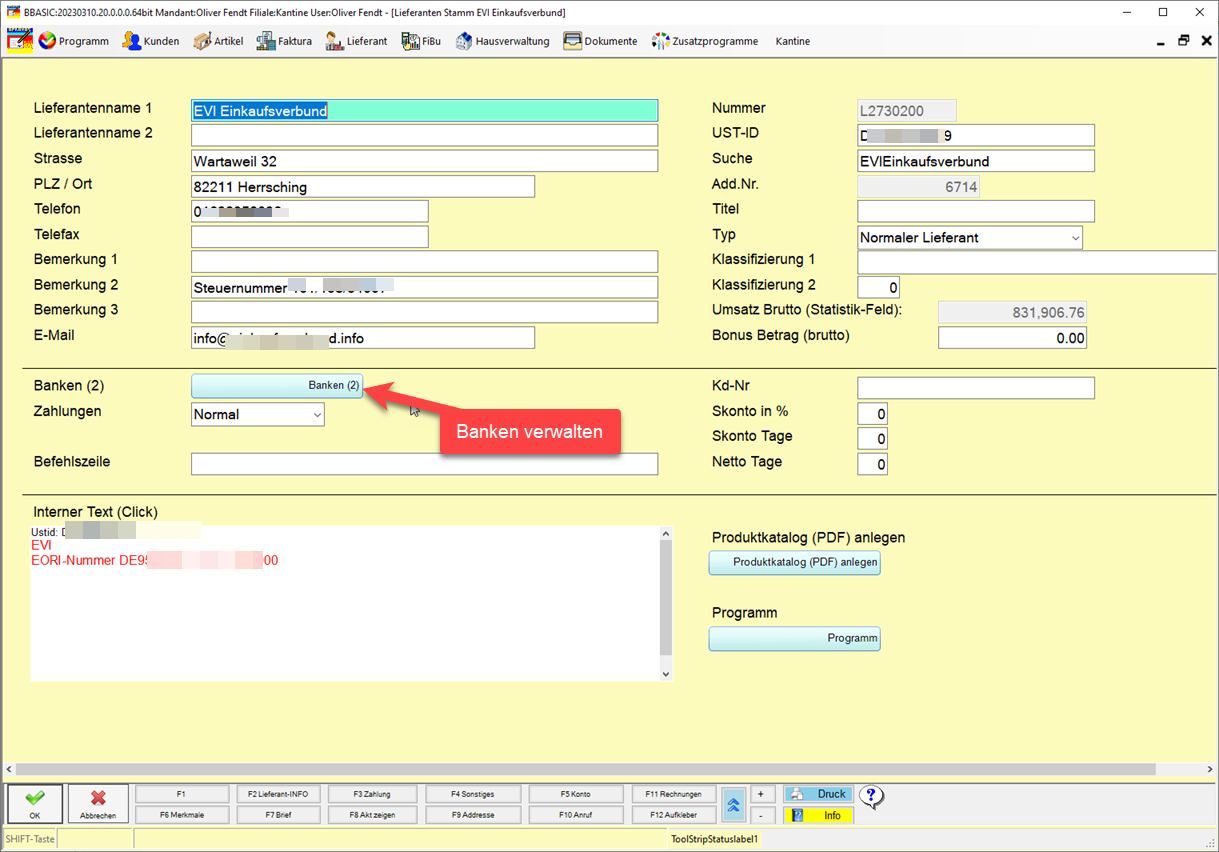This screenshot has width=1219, height=852.
Task: Close the inner Lieferanten Stamm window
Action: click(x=1206, y=41)
